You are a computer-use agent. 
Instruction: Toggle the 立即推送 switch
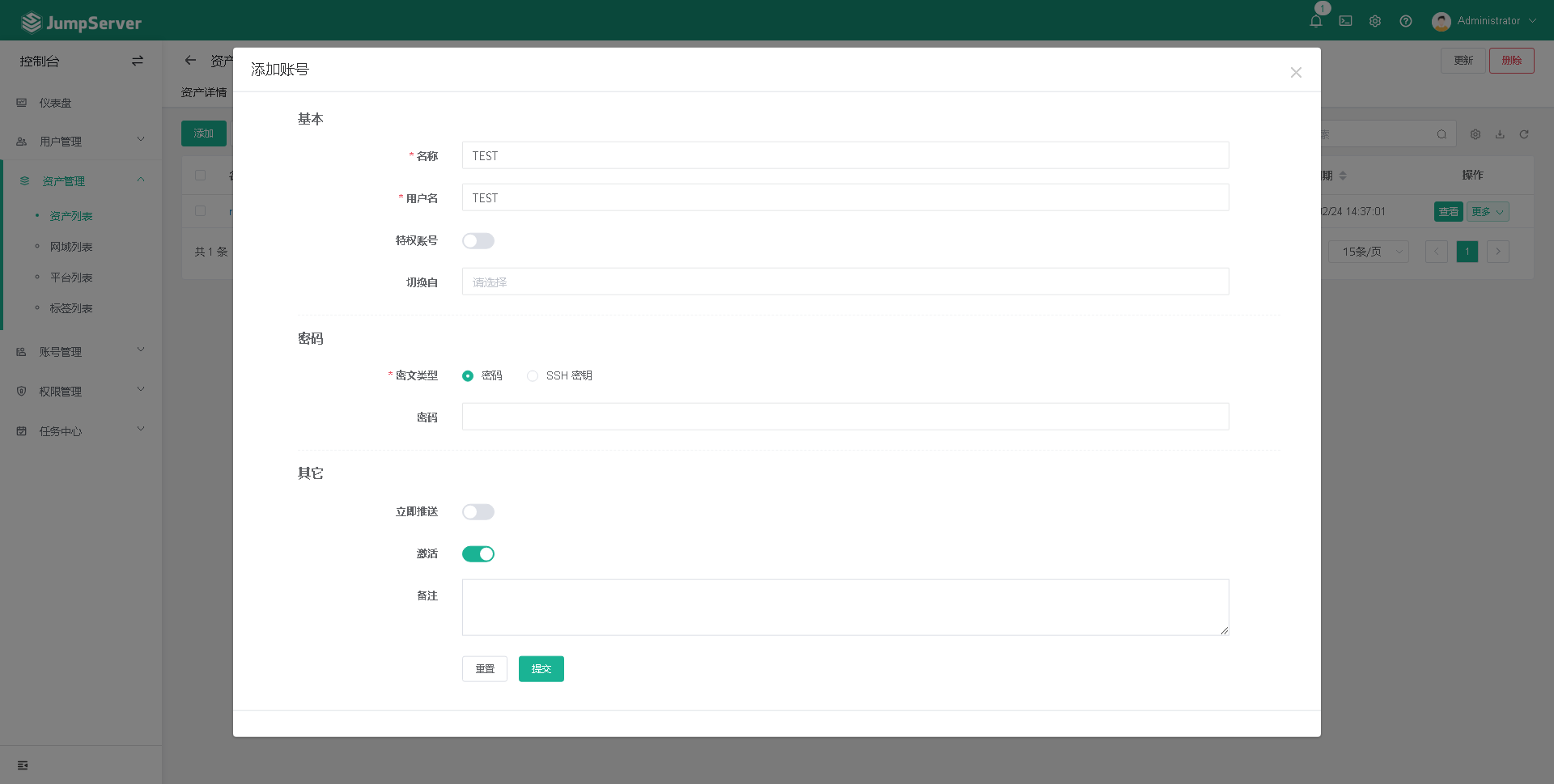click(x=478, y=512)
